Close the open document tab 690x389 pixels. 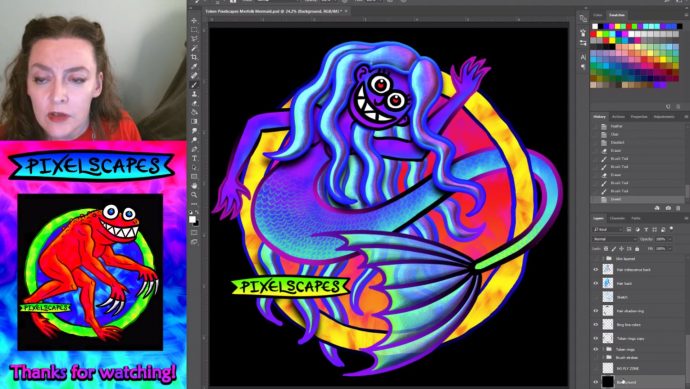[346, 11]
